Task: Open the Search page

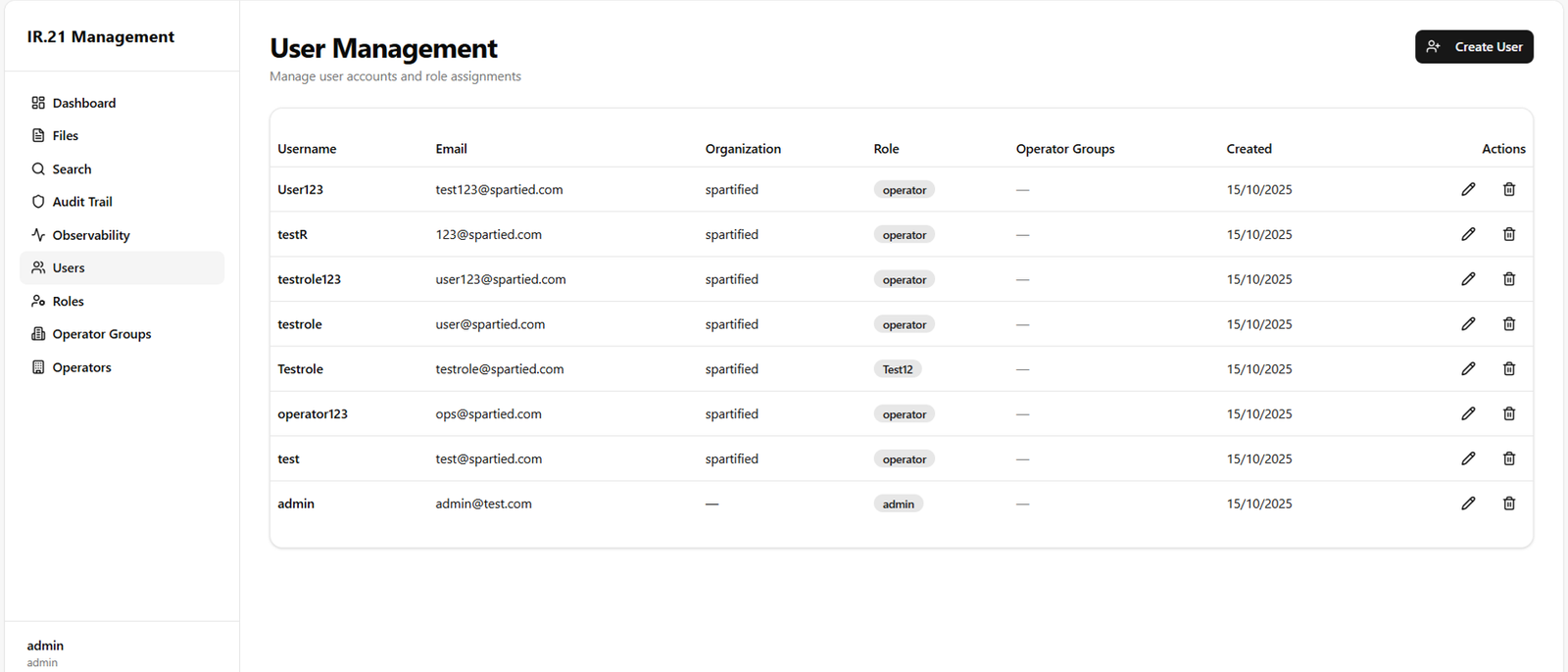Action: point(72,169)
